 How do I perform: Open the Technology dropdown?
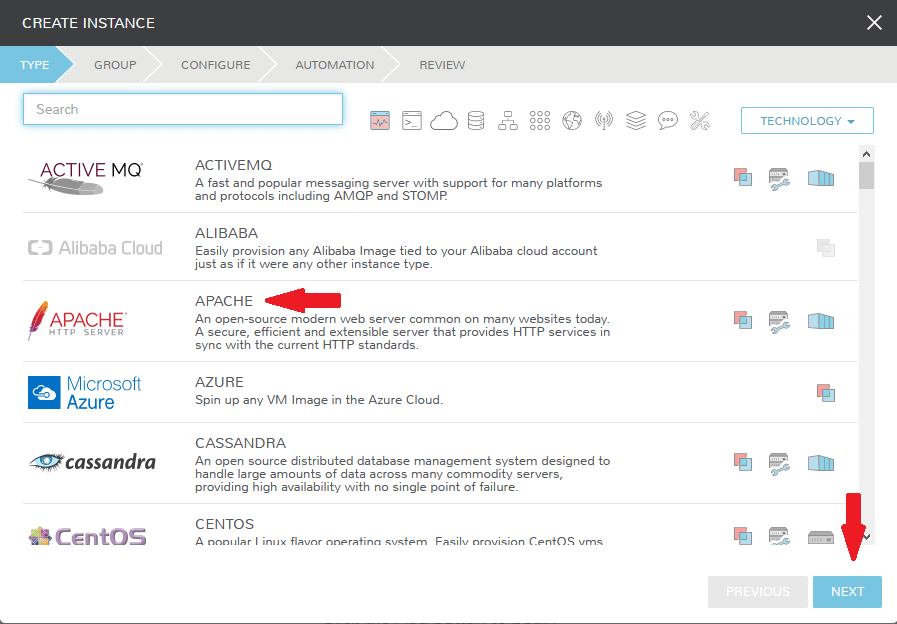807,121
